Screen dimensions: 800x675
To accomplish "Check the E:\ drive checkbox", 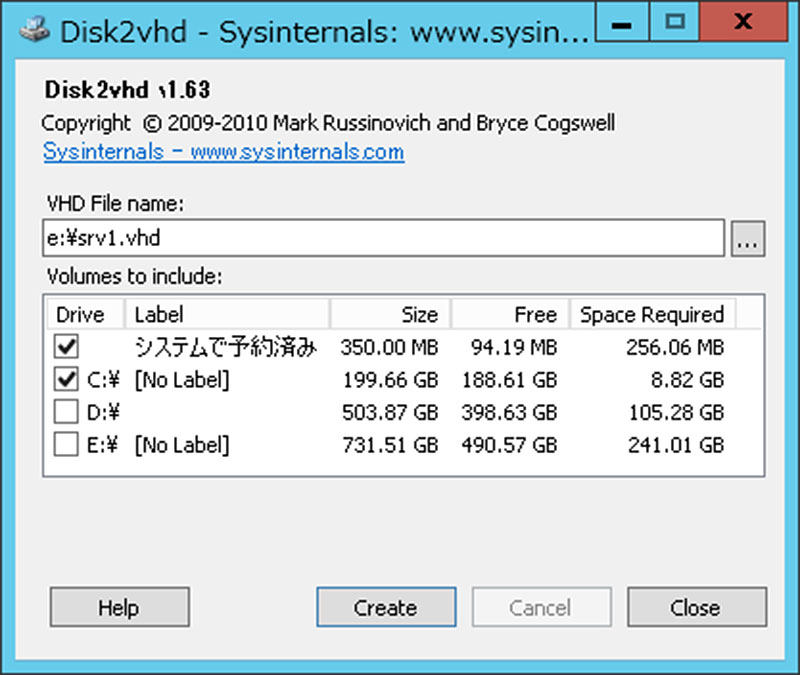I will [x=67, y=445].
